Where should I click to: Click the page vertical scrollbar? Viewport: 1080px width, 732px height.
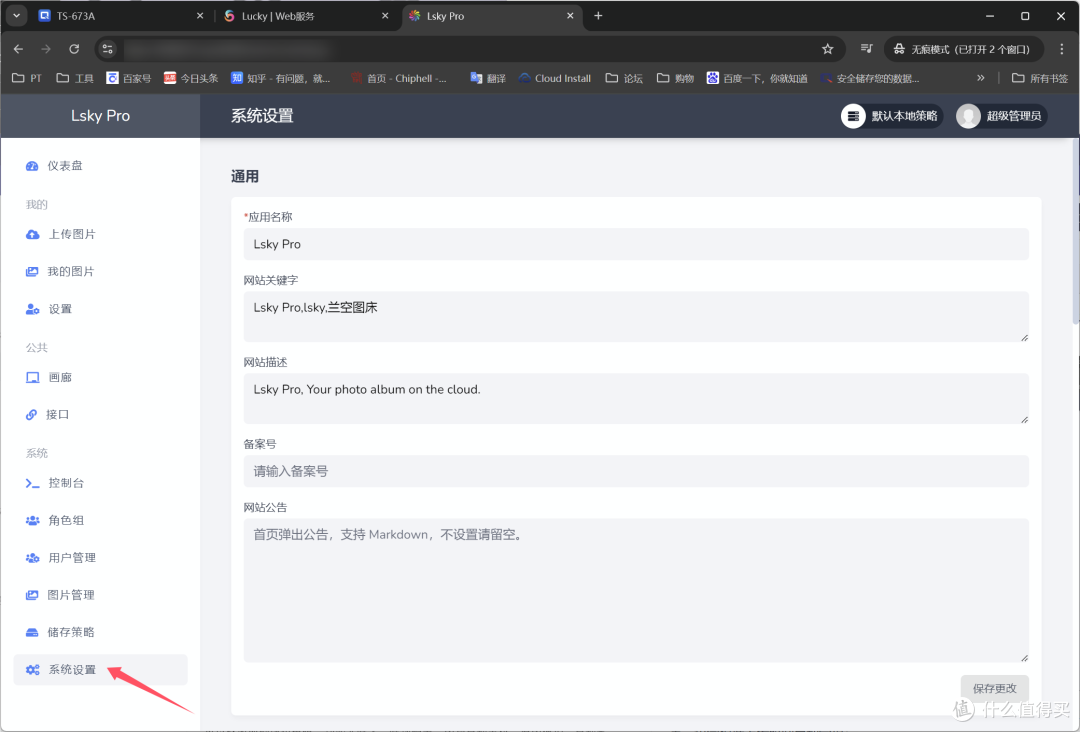1076,231
